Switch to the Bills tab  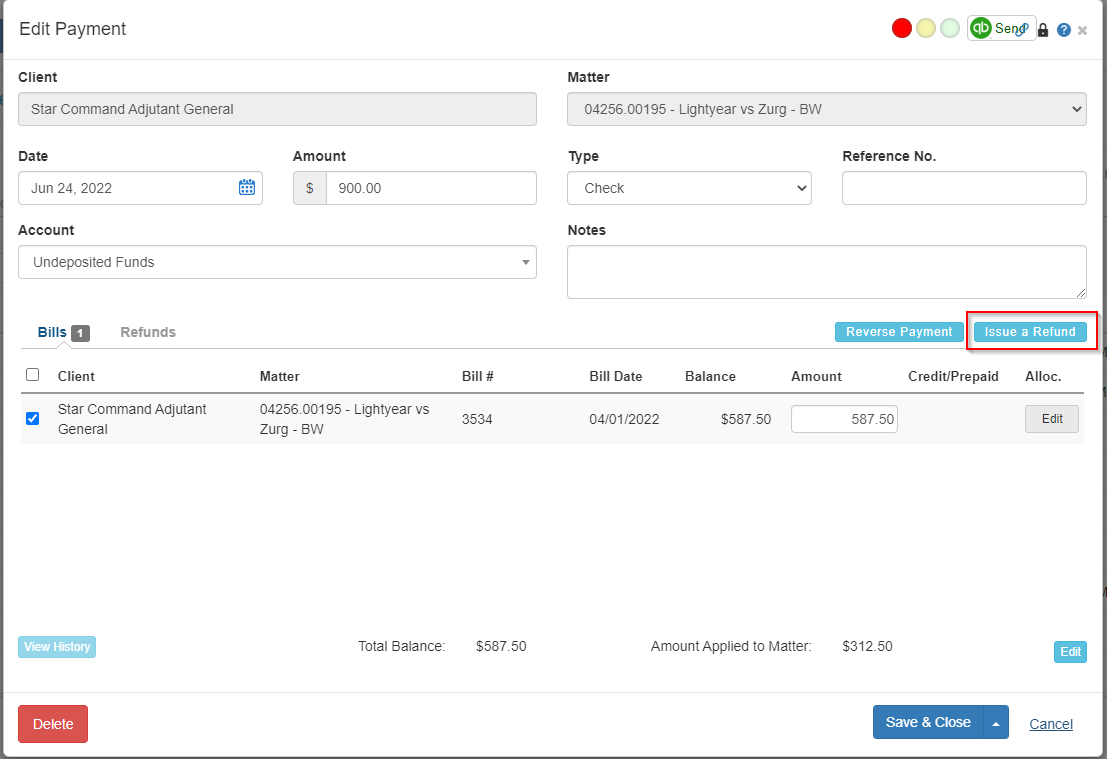(63, 332)
